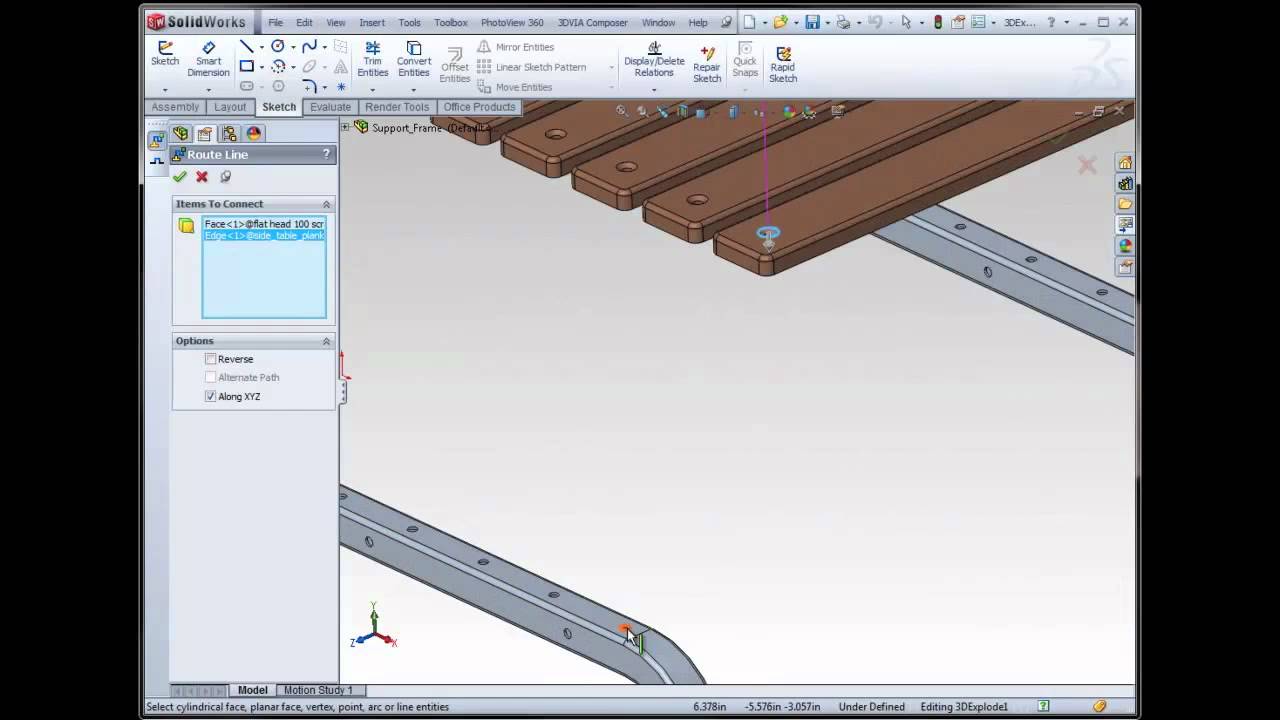Screen dimensions: 1280x720
Task: Enable the Reverse checkbox
Action: click(210, 359)
